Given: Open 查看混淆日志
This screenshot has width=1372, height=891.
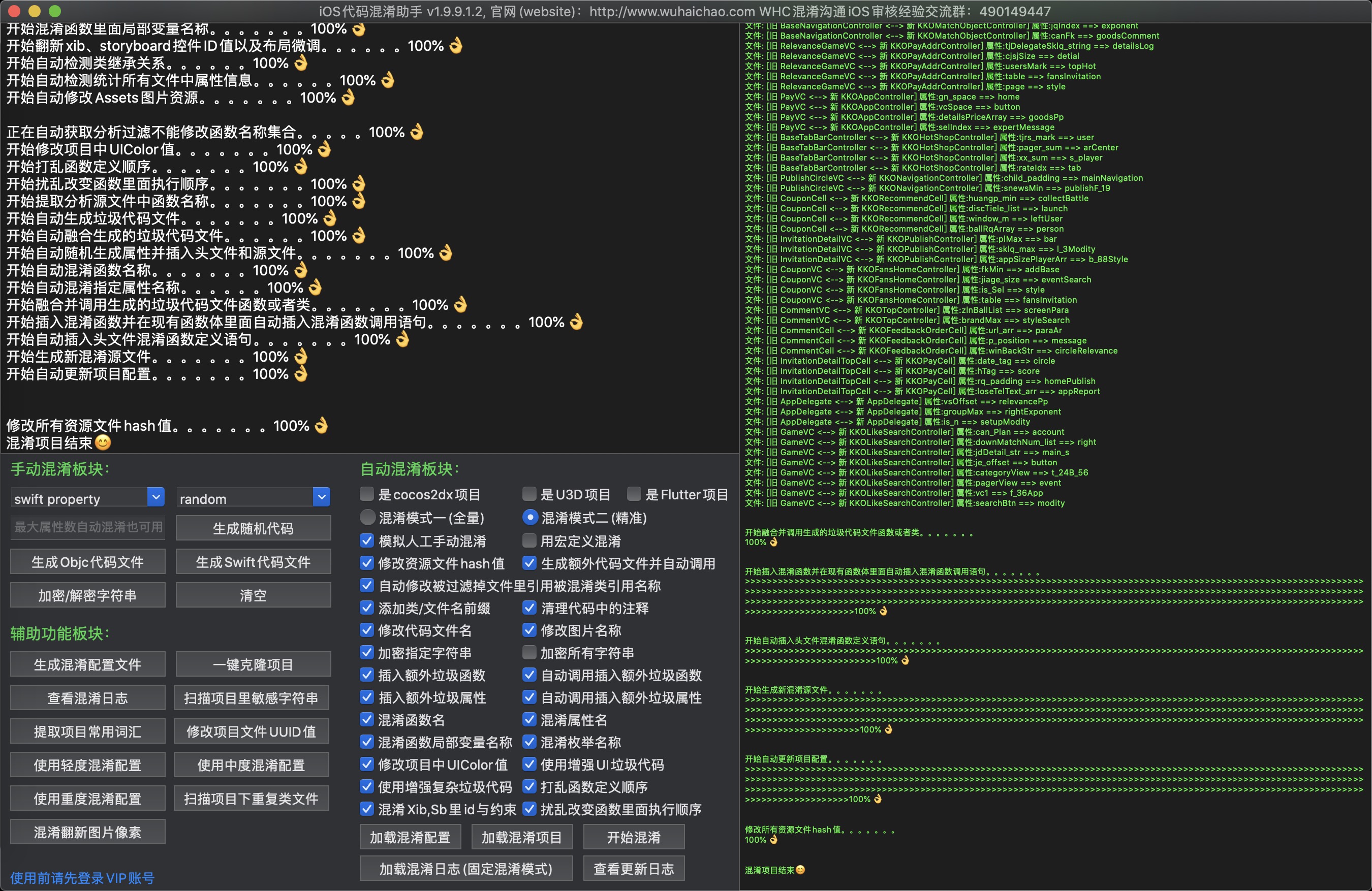Looking at the screenshot, I should click(87, 697).
